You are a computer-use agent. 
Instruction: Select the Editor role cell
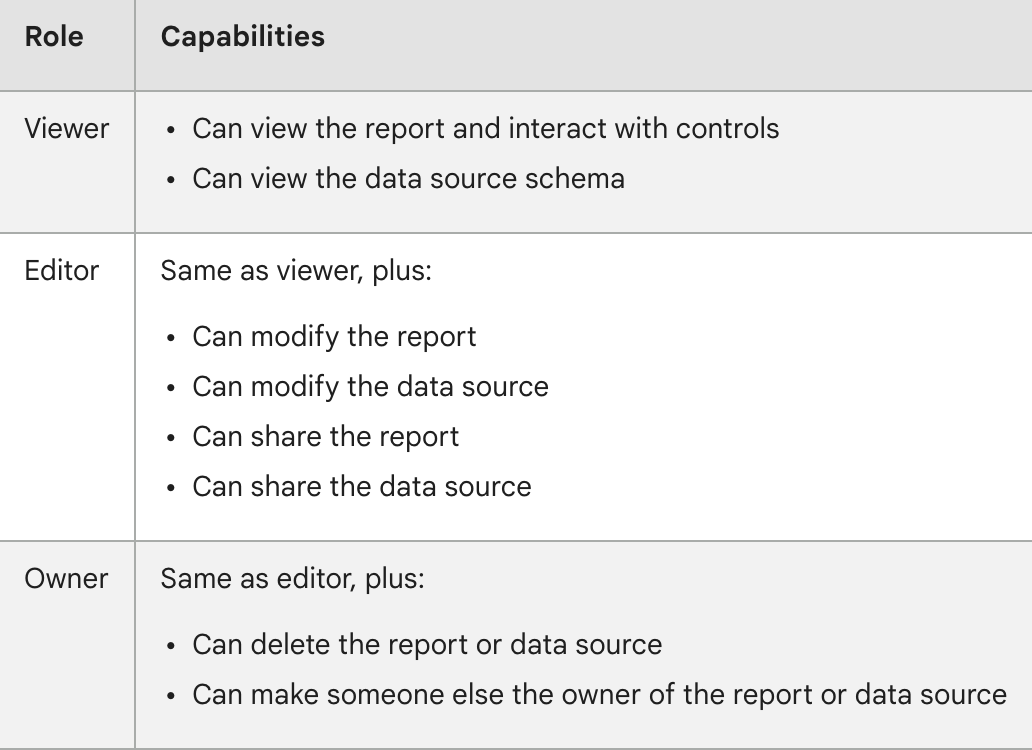tap(62, 270)
